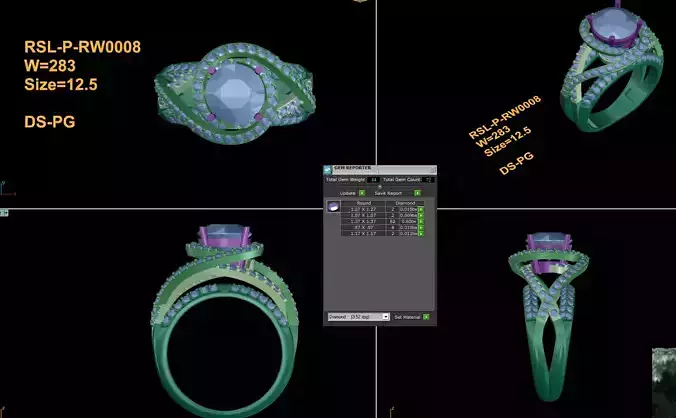This screenshot has width=676, height=418.
Task: Click the W=283 text in top-left viewport
Action: [x=50, y=66]
